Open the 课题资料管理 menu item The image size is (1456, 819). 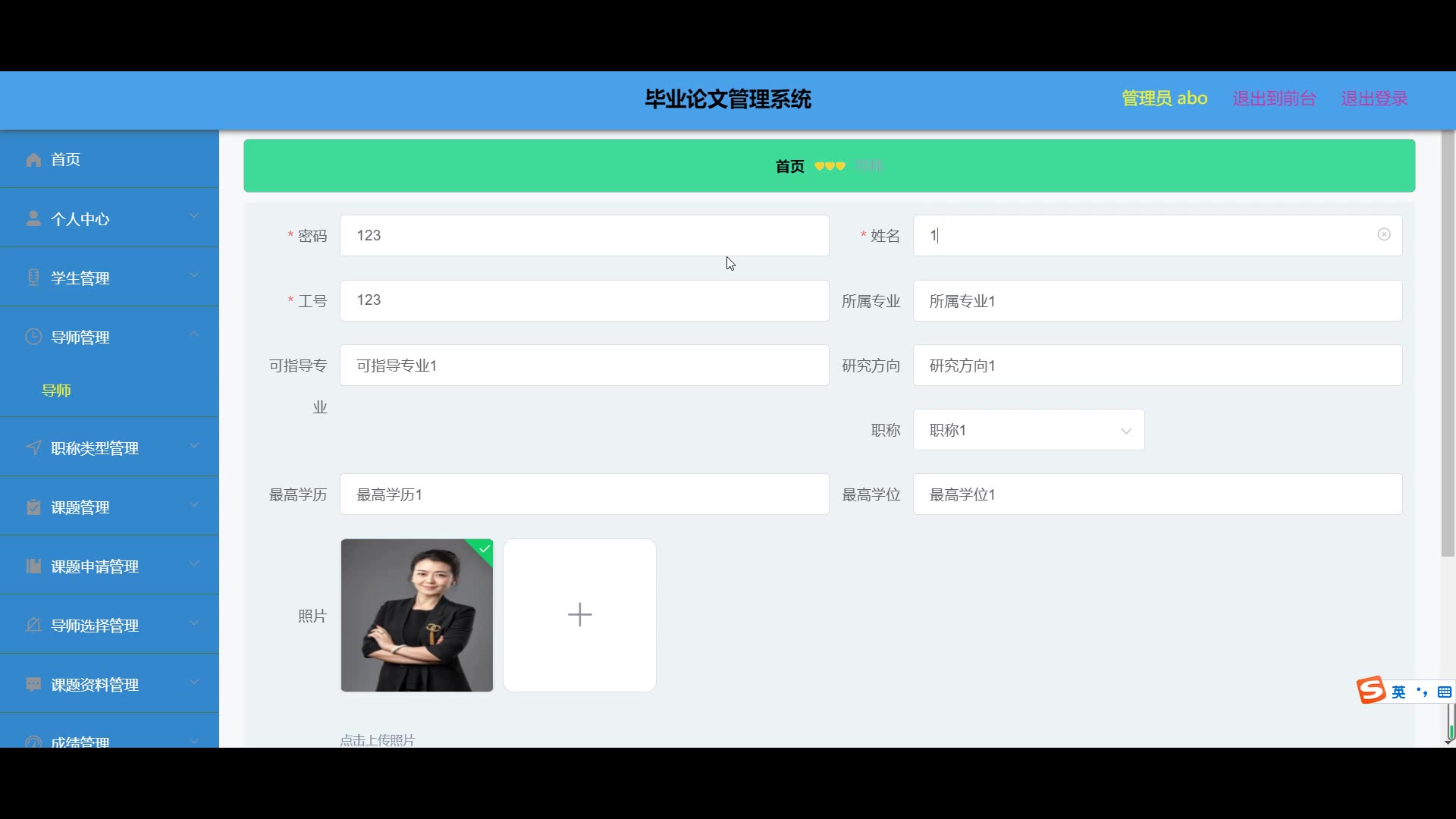95,684
